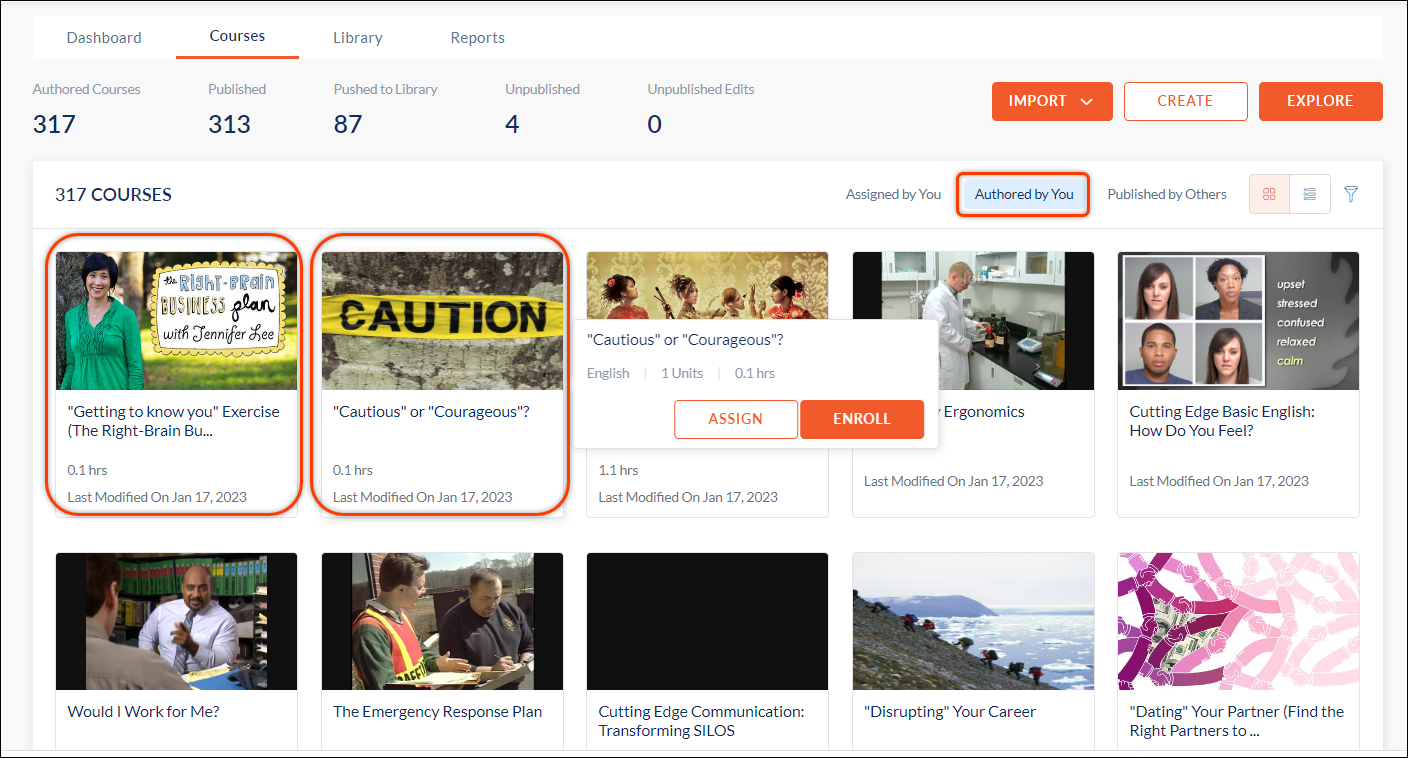Switch to grid view icon
Screen dimensions: 1408x758
click(1269, 194)
